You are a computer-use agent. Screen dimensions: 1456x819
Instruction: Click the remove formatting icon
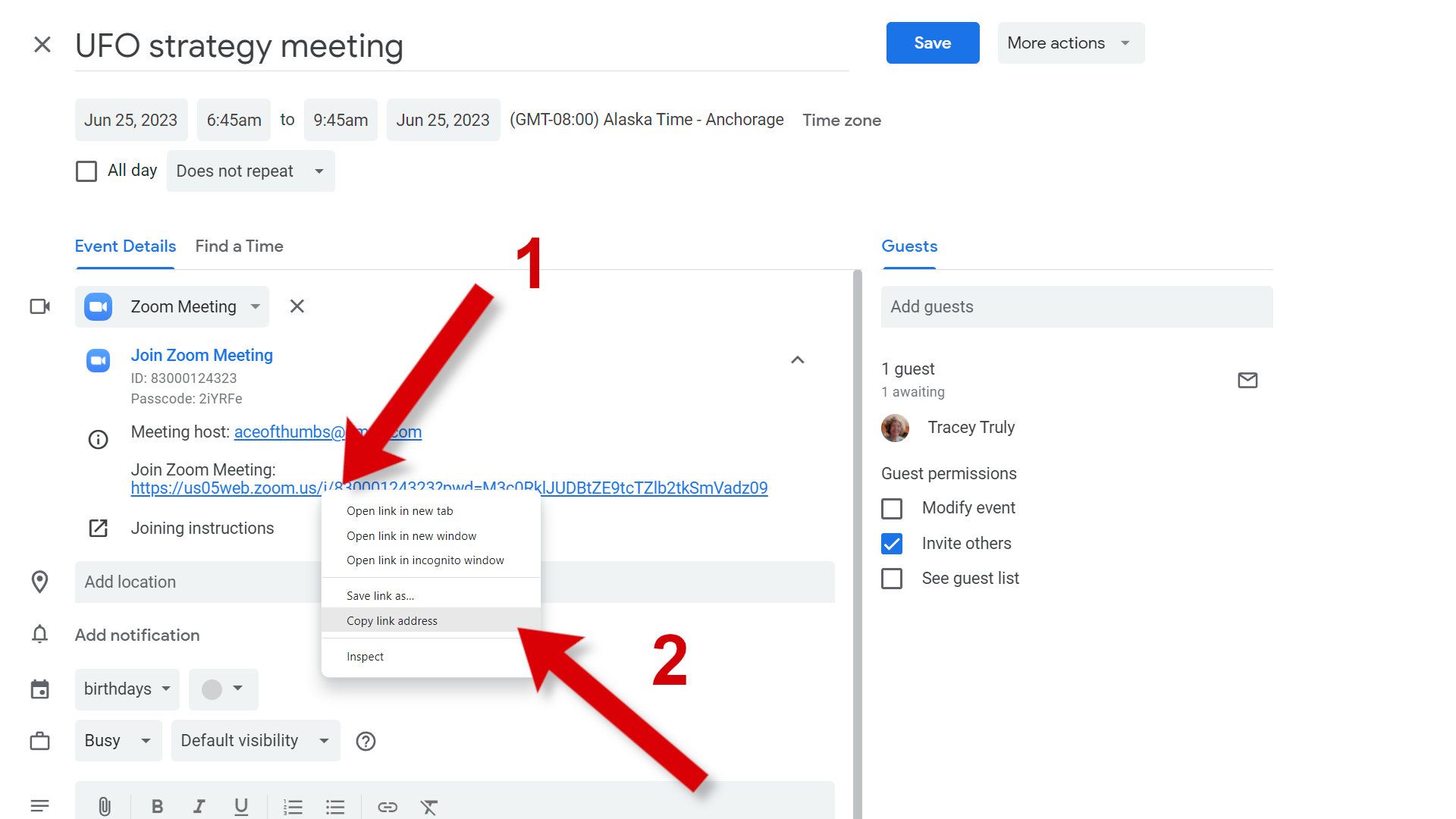pos(429,806)
